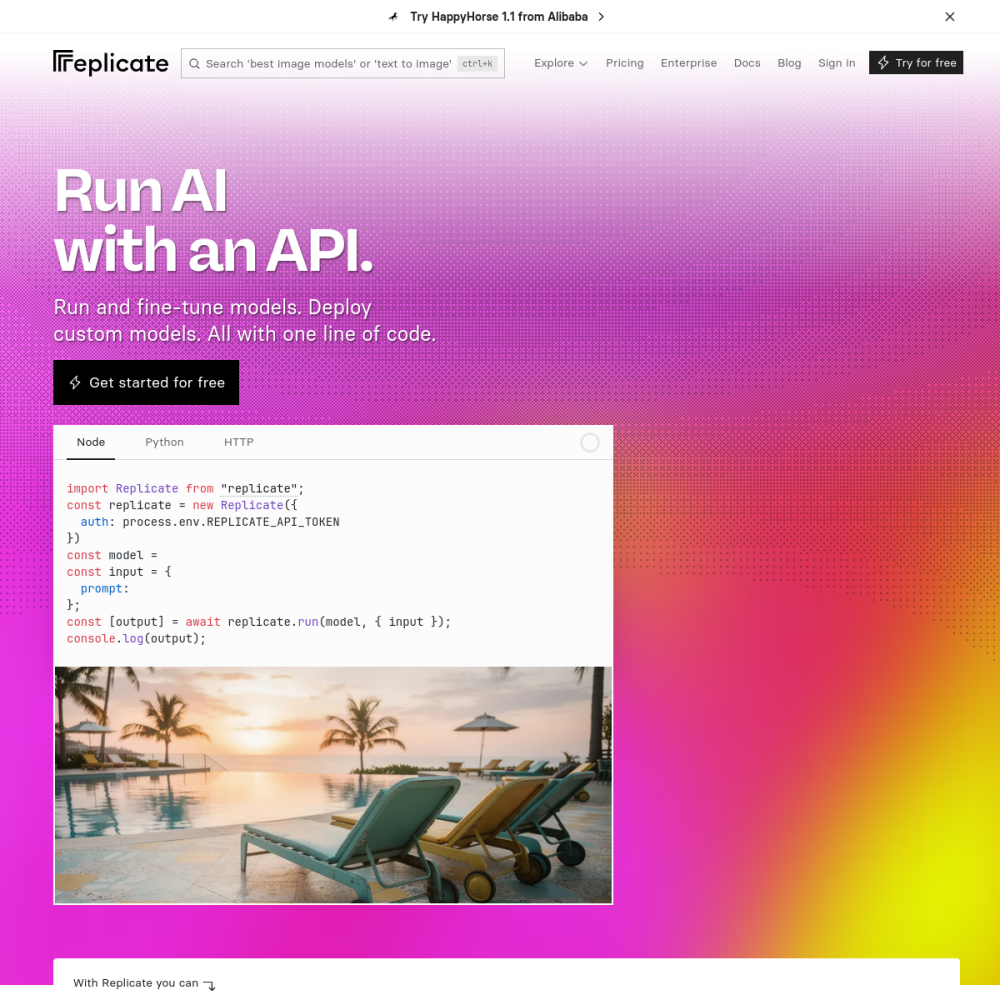Screen dimensions: 1000x1000
Task: Click the arrow icon after 'With Replicate you can'
Action: click(209, 985)
